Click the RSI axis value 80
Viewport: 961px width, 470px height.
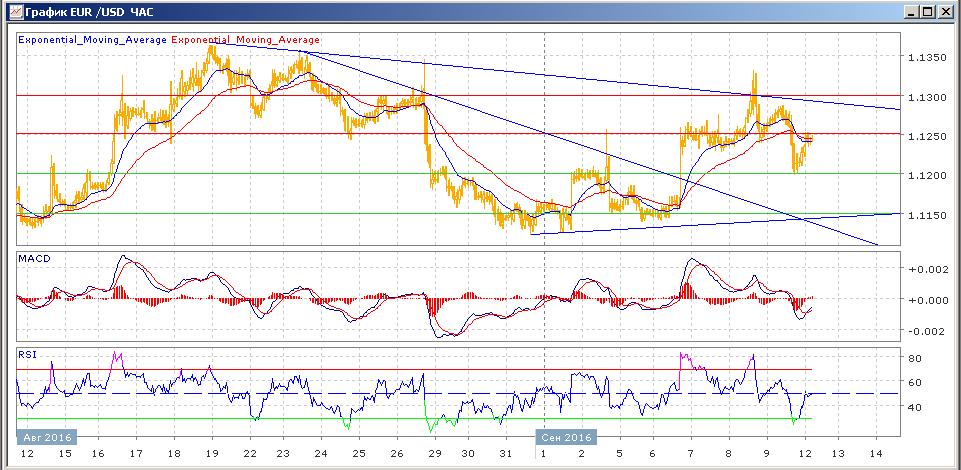click(917, 358)
